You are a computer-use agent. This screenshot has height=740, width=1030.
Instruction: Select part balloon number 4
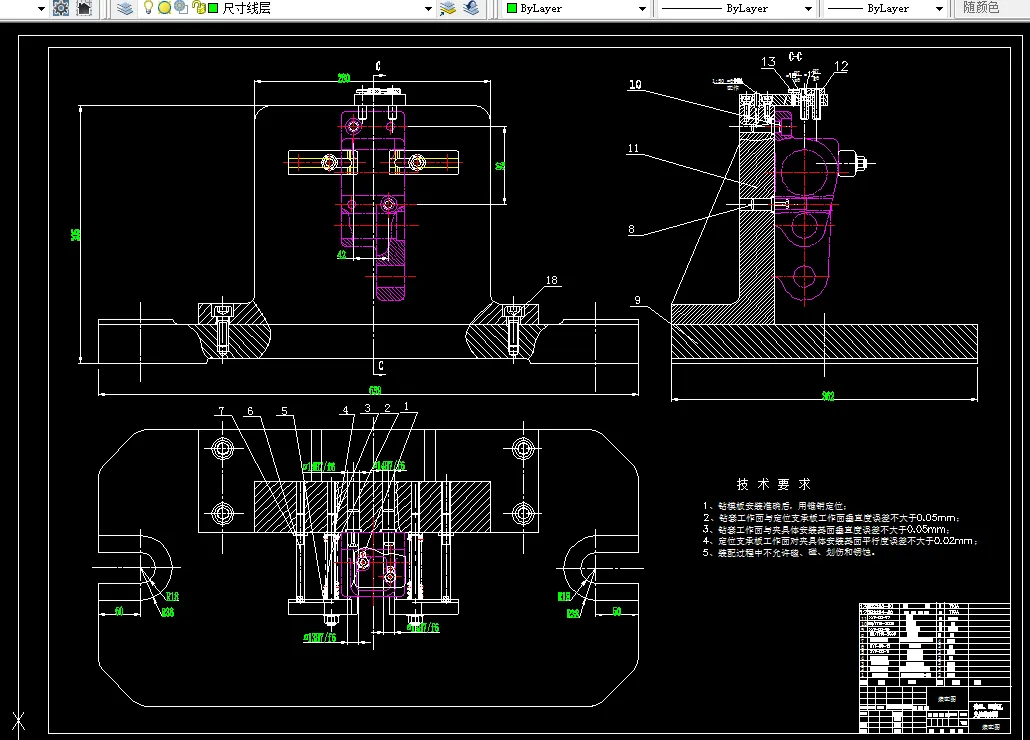pyautogui.click(x=346, y=410)
